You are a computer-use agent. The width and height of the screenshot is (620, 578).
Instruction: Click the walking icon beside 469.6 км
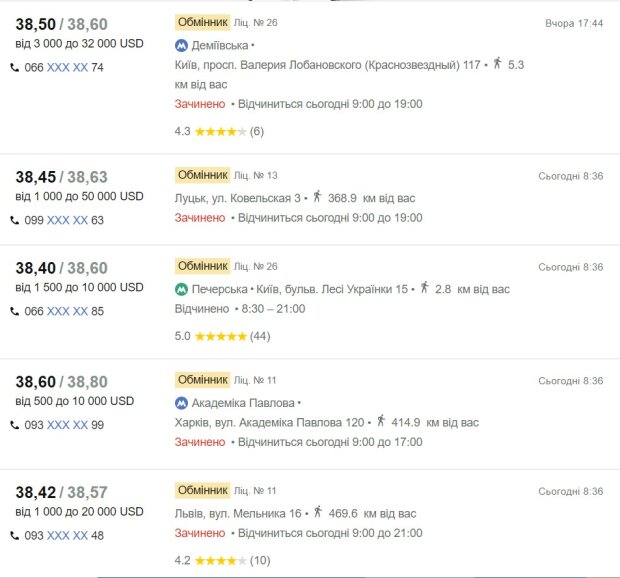[318, 512]
